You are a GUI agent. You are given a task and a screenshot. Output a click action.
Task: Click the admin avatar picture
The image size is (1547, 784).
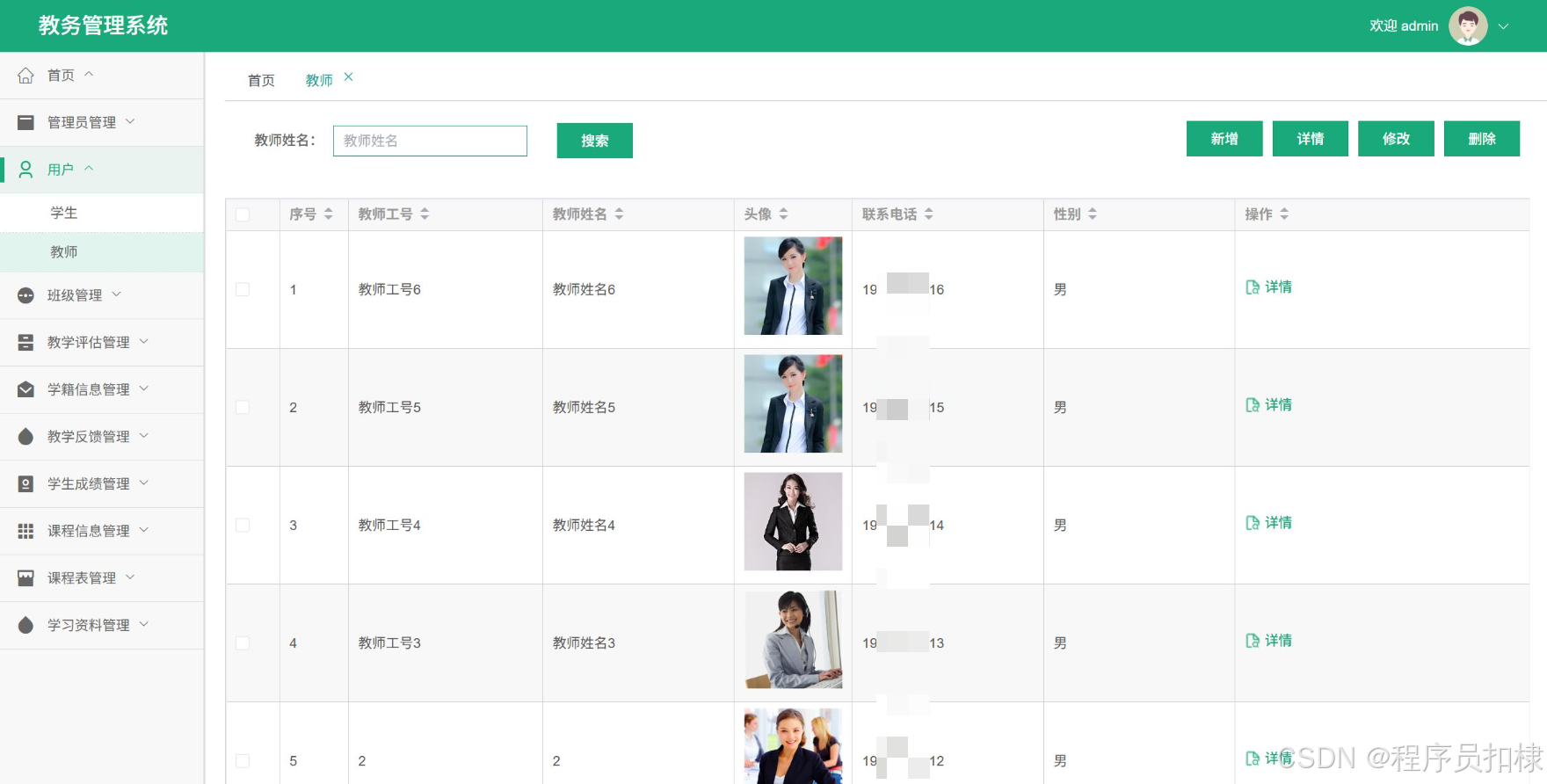(x=1468, y=25)
